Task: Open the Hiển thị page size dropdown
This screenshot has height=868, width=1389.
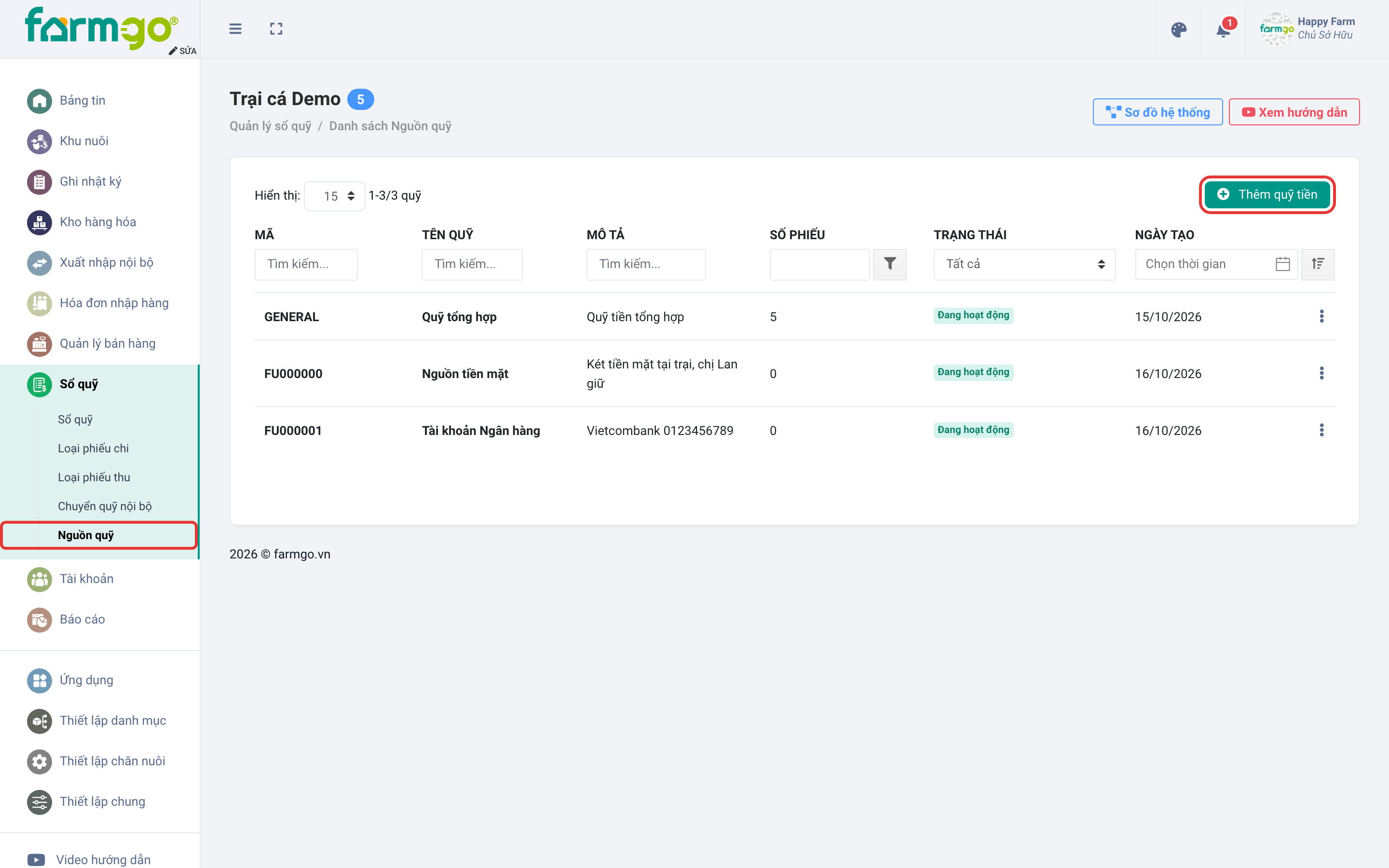Action: pyautogui.click(x=335, y=196)
